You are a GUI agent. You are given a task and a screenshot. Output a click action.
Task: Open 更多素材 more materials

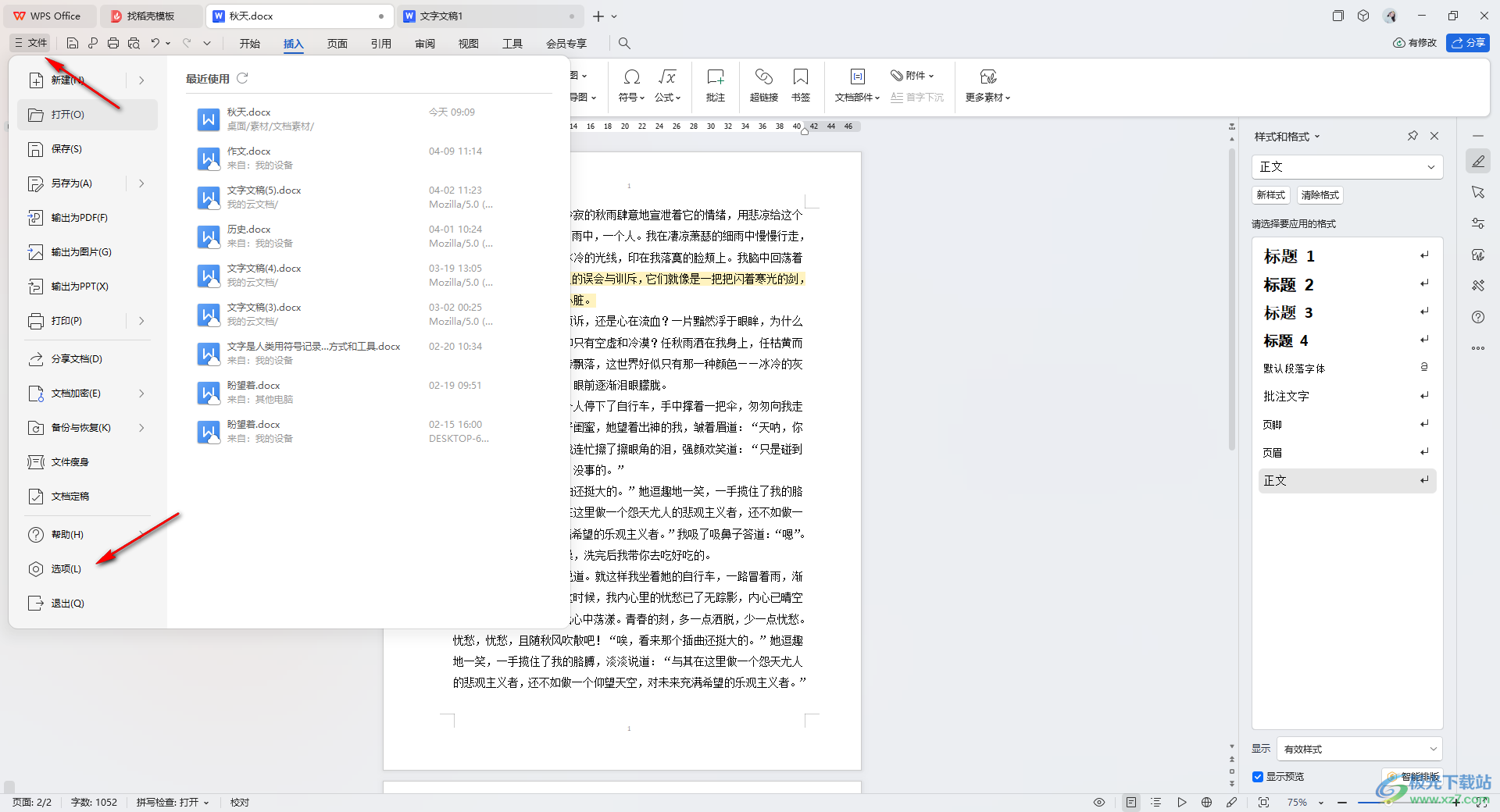pos(987,86)
